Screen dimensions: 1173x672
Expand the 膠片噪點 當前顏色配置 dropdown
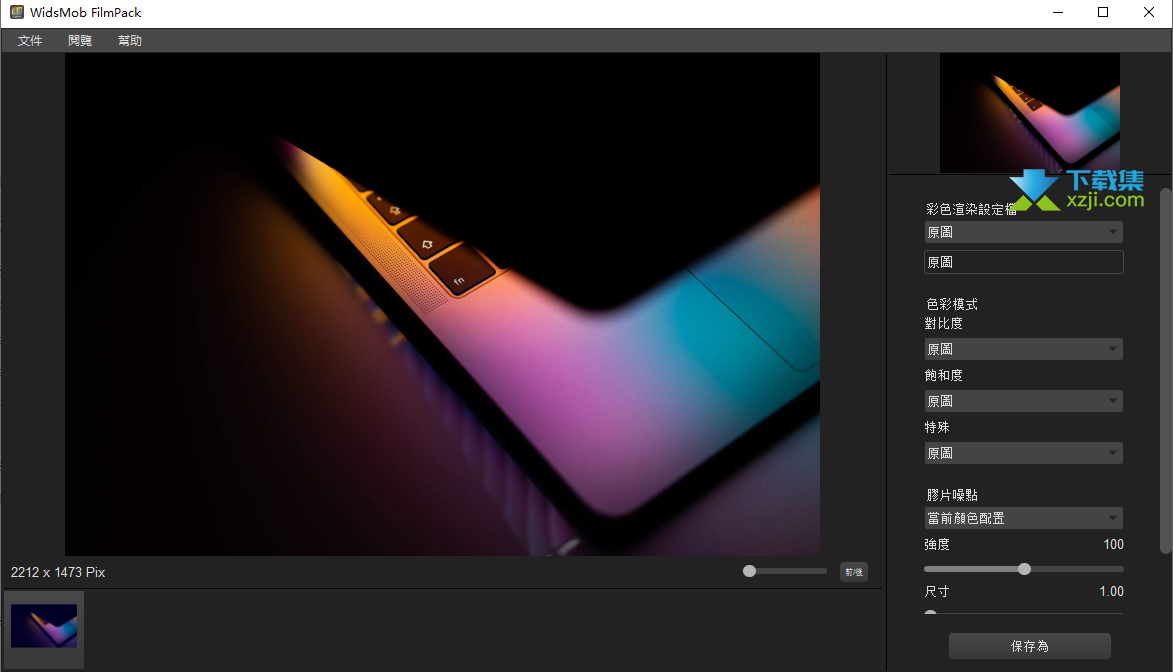point(1023,518)
